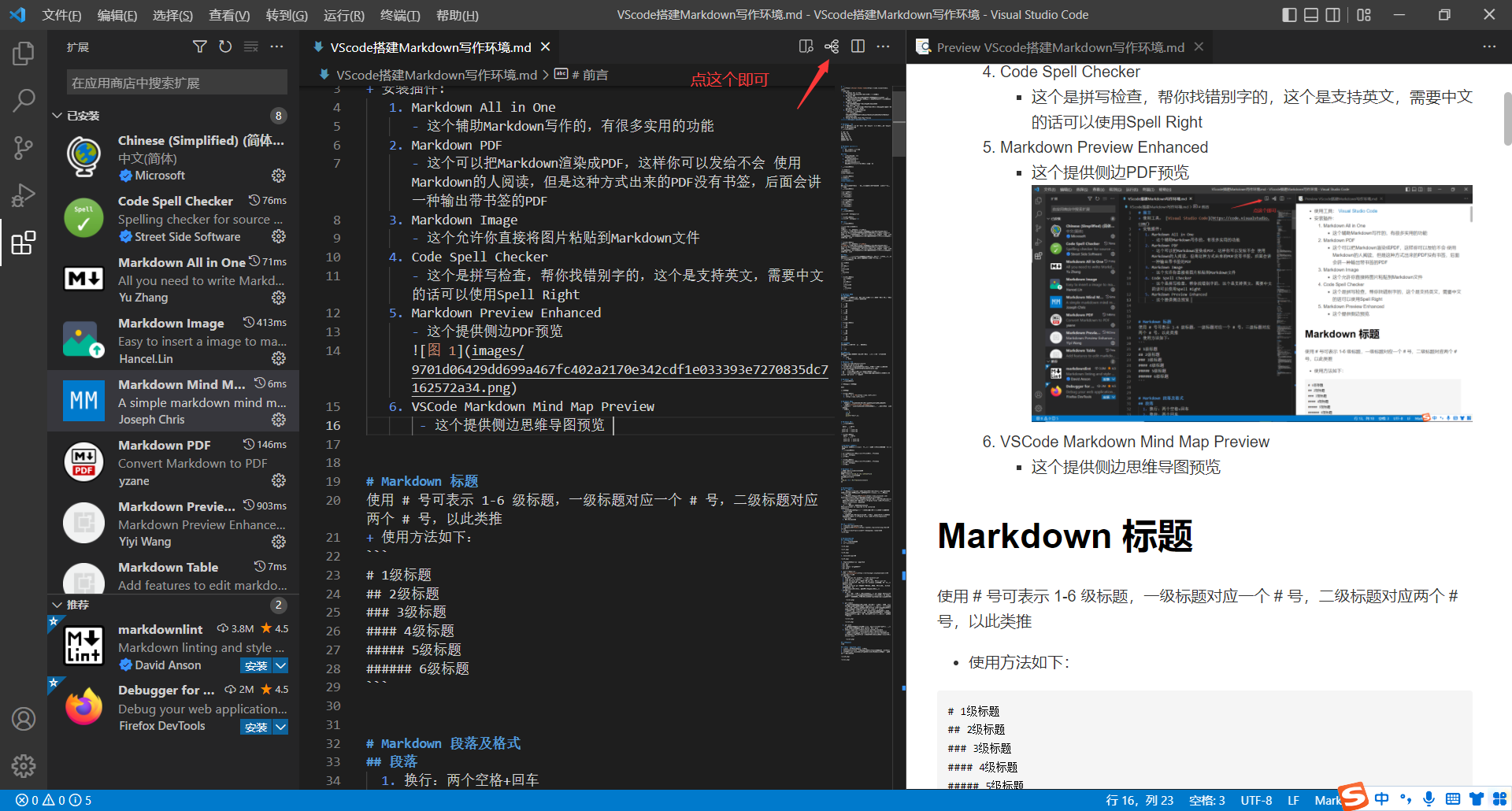Click the editor vertical scrollbar
The width and height of the screenshot is (1512, 811).
tap(899, 124)
